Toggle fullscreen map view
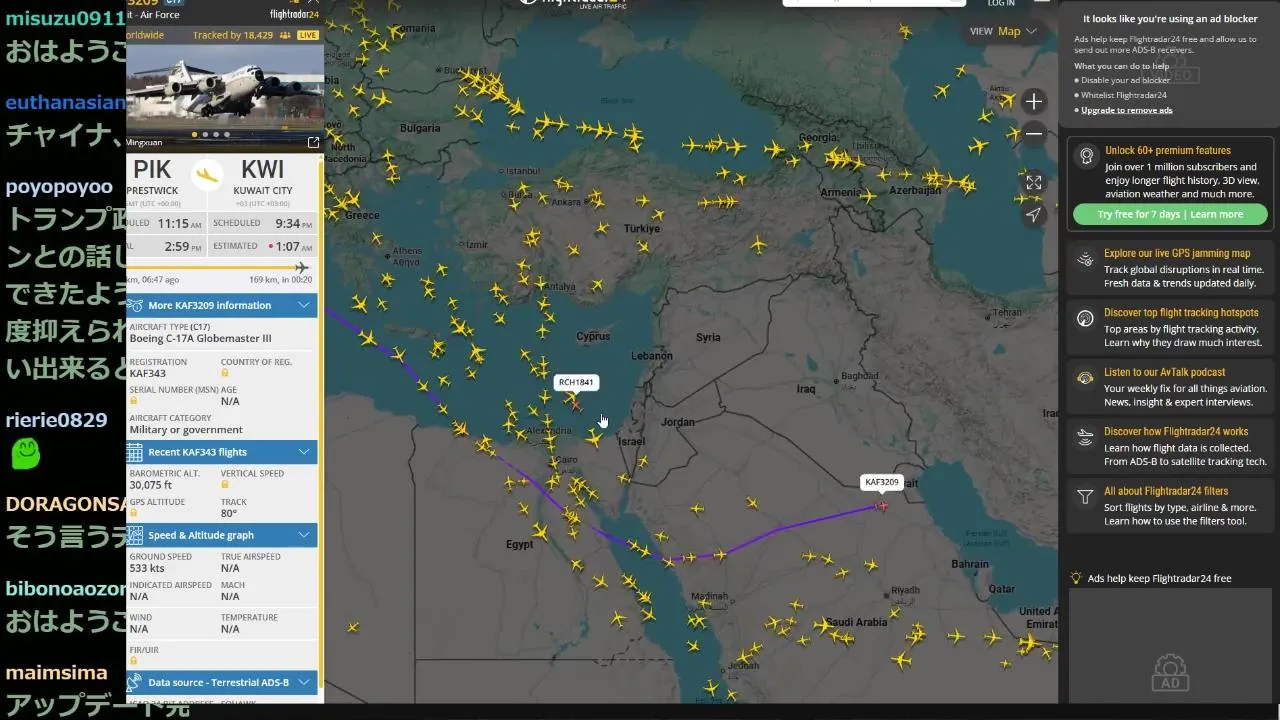 [x=1034, y=182]
